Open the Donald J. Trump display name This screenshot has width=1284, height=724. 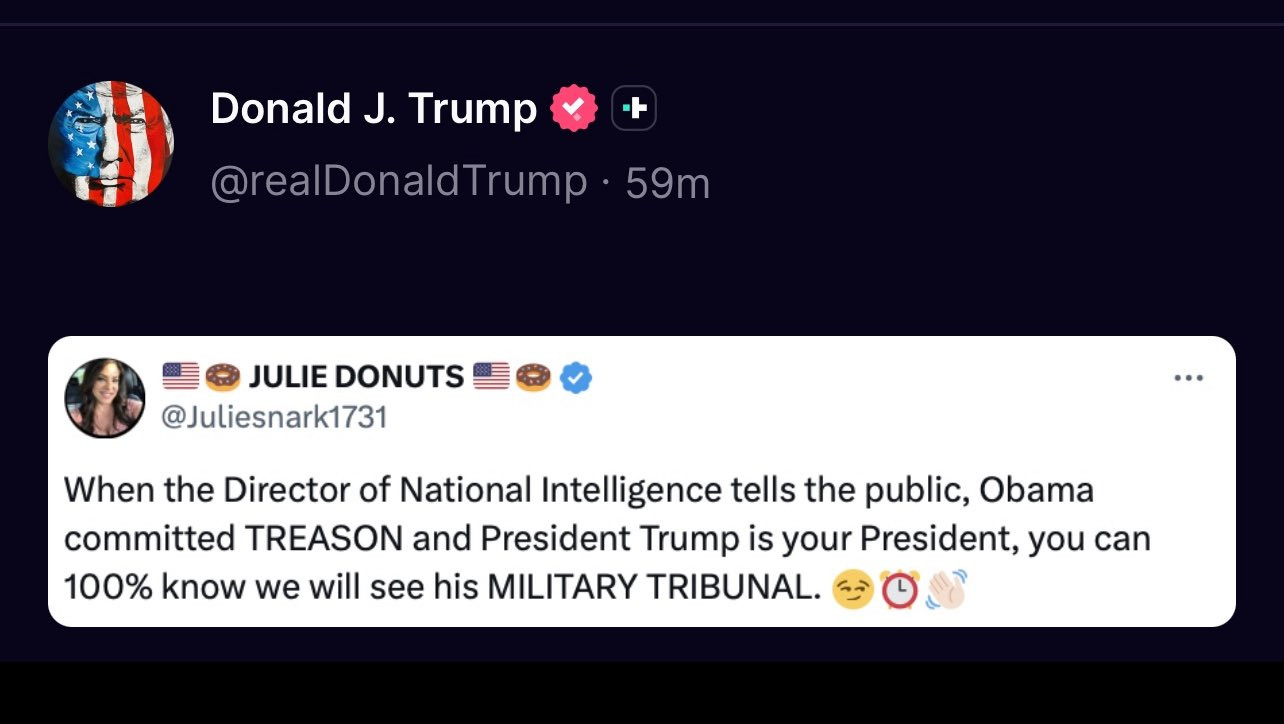click(373, 108)
